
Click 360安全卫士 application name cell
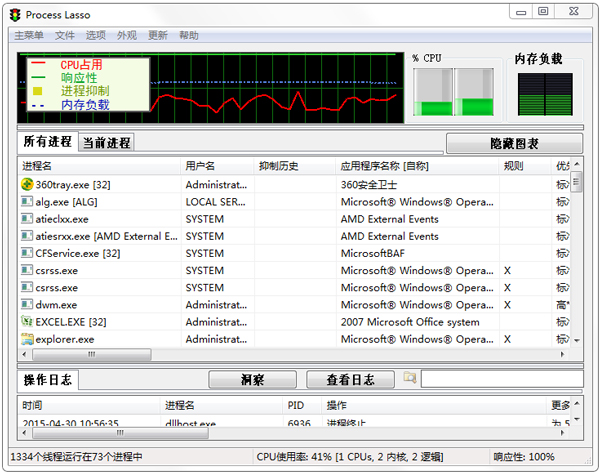(x=369, y=185)
